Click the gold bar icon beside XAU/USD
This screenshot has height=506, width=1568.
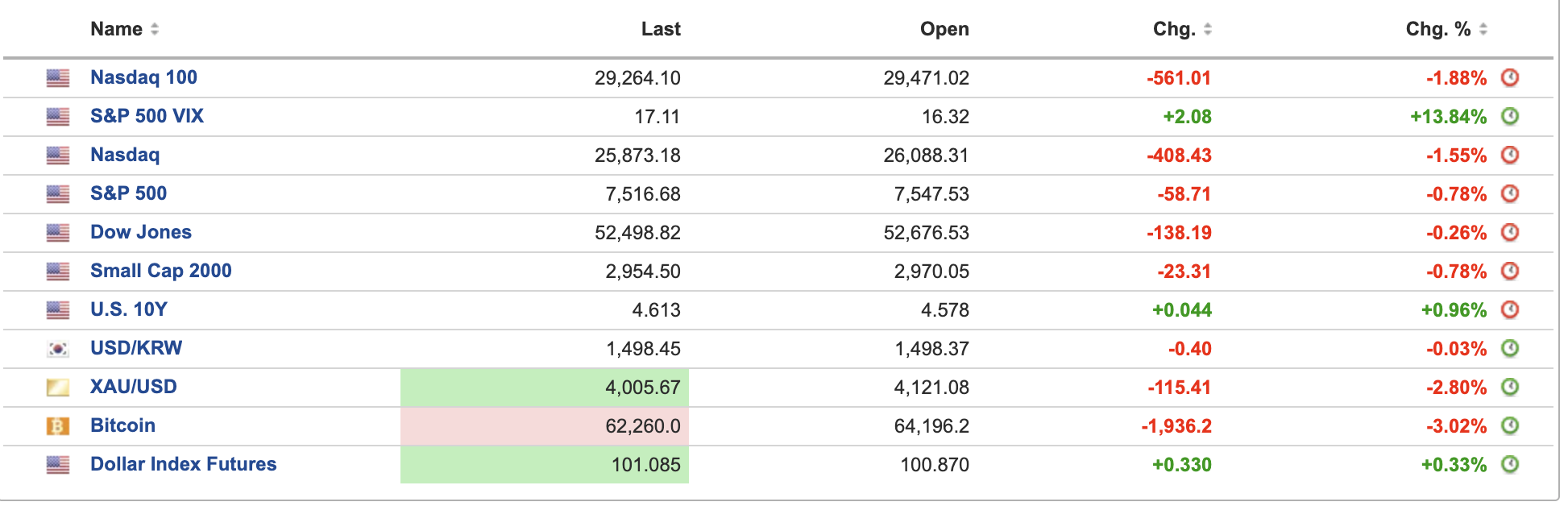point(57,387)
